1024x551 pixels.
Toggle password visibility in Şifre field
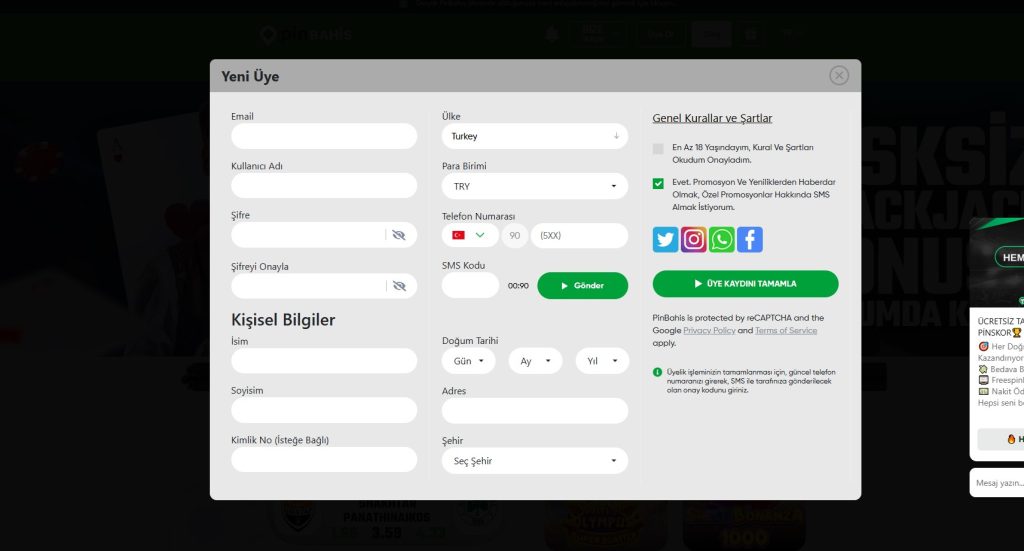click(x=399, y=235)
